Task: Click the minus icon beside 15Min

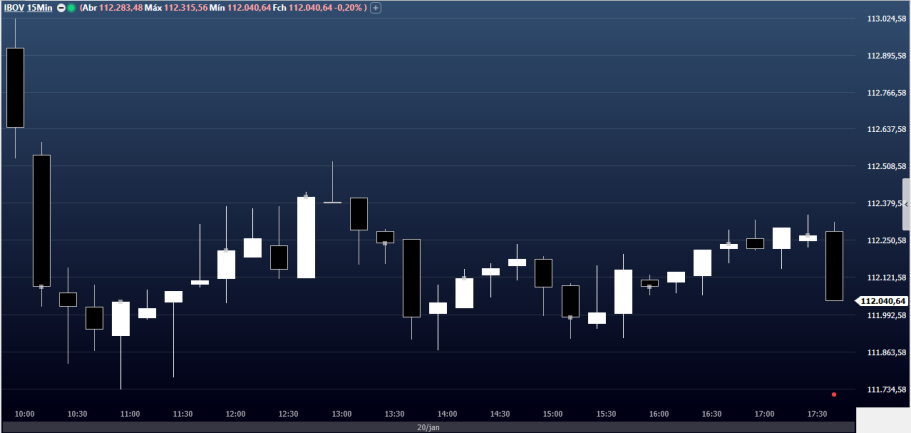Action: pos(62,7)
